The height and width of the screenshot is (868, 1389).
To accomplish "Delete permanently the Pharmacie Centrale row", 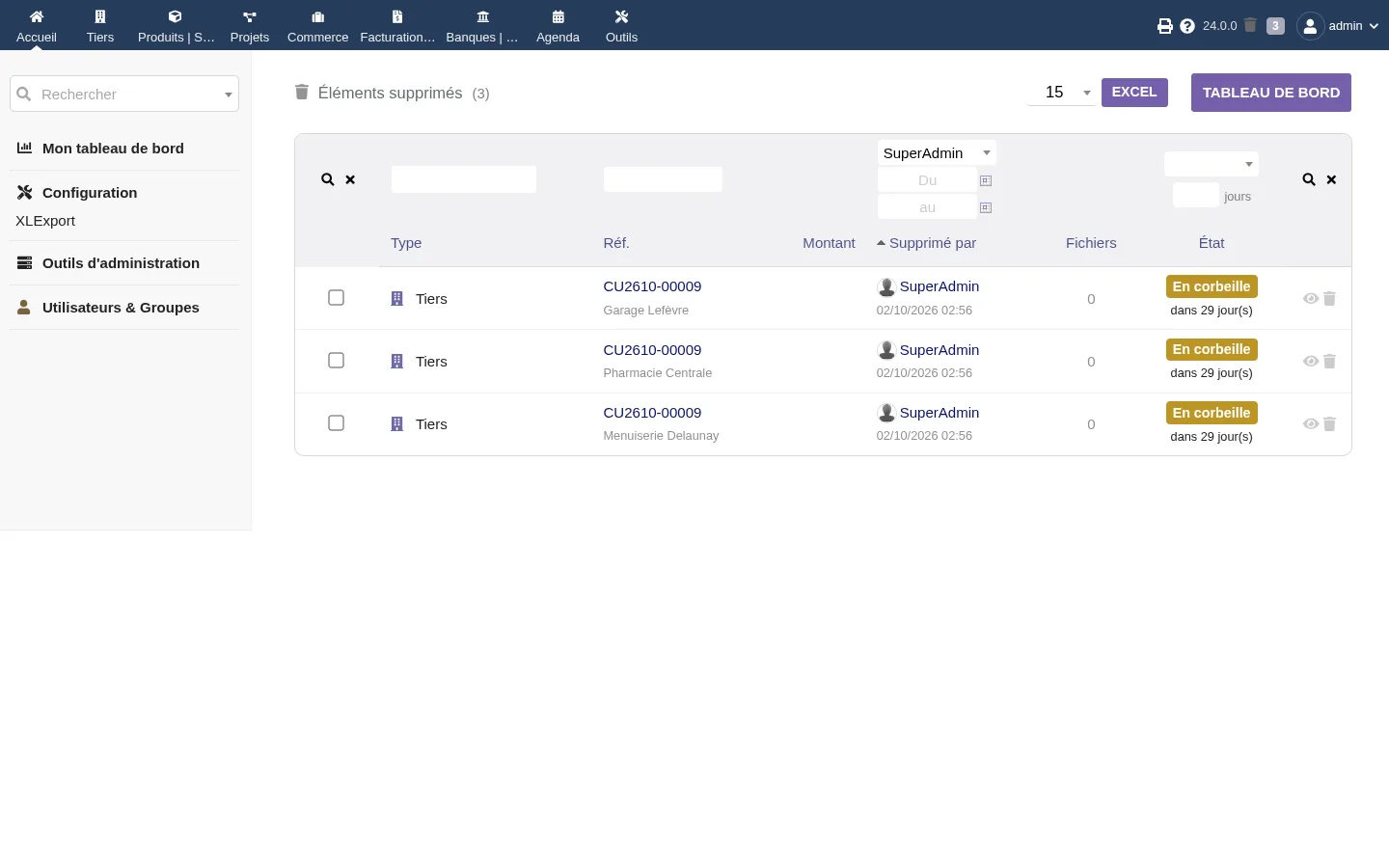I will (x=1329, y=362).
